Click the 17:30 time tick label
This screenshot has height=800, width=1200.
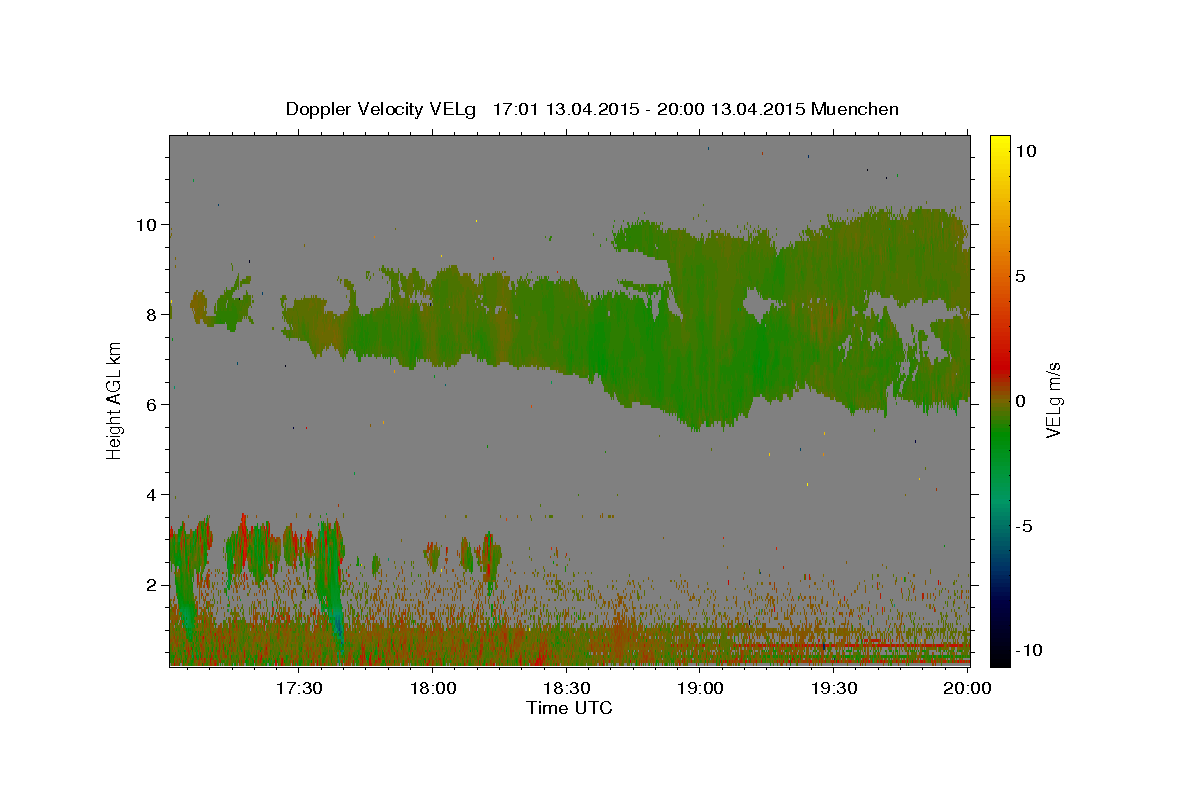[298, 688]
